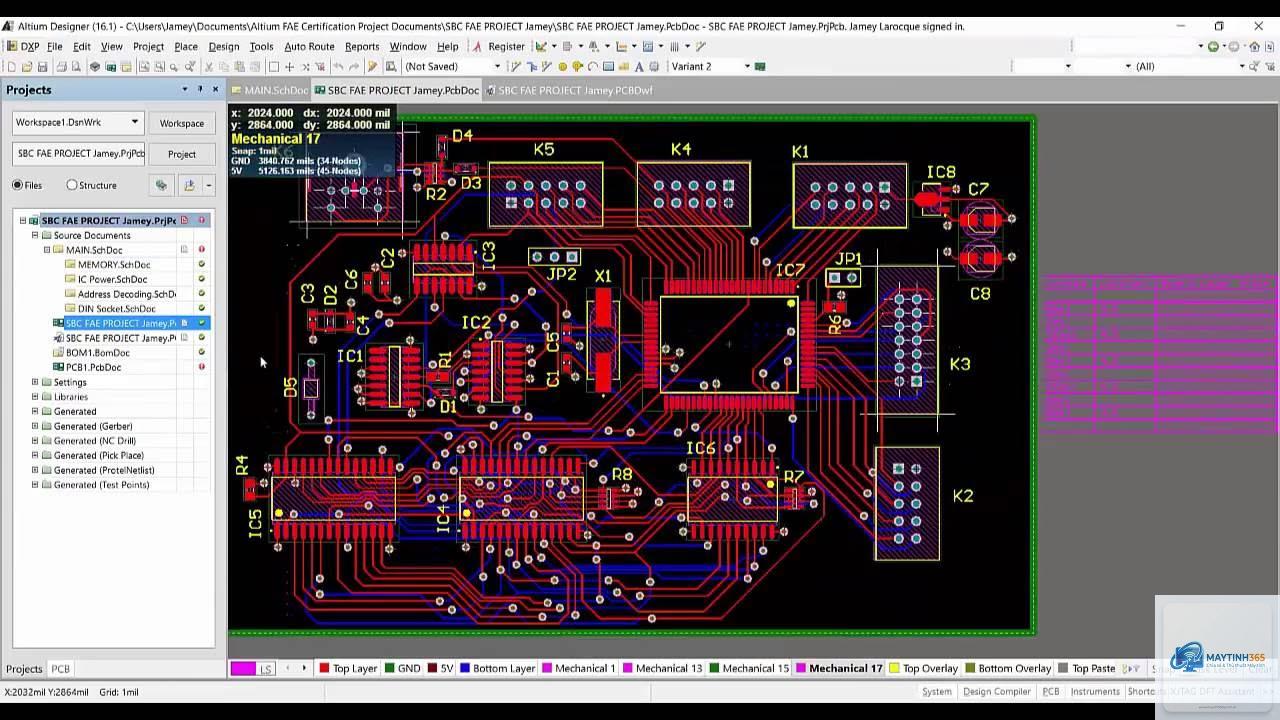Select the Place pad tool icon
This screenshot has height=720, width=1280.
click(562, 66)
